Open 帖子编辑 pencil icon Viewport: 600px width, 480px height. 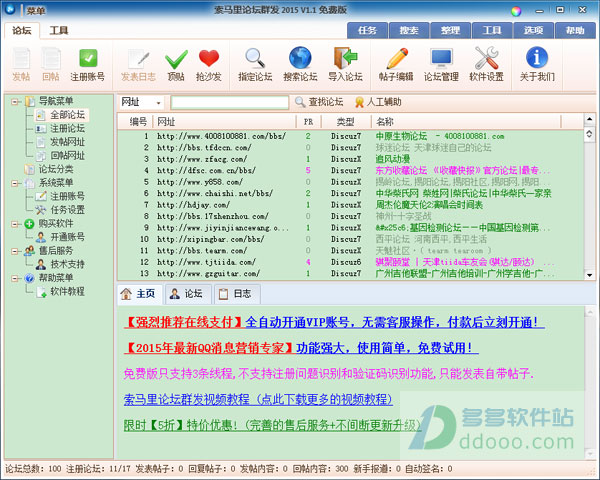point(396,64)
